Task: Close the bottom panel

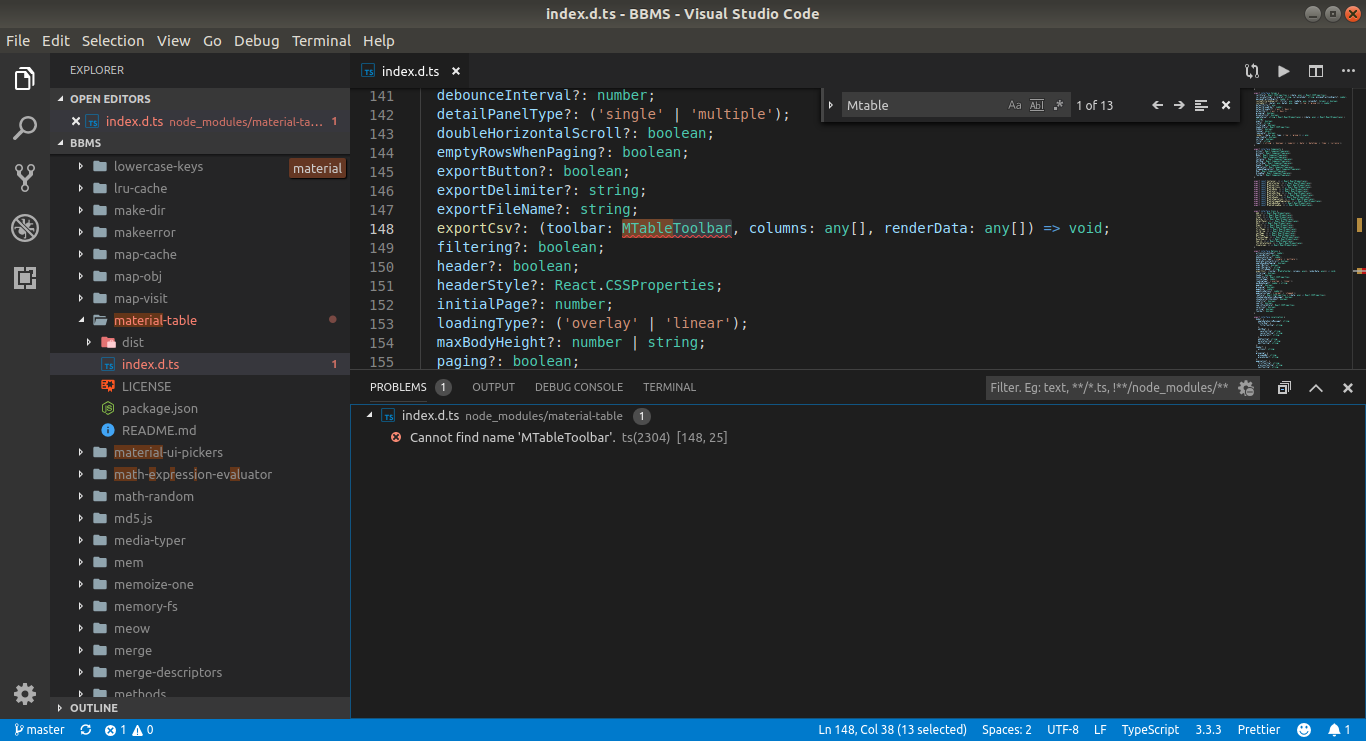Action: click(1348, 388)
